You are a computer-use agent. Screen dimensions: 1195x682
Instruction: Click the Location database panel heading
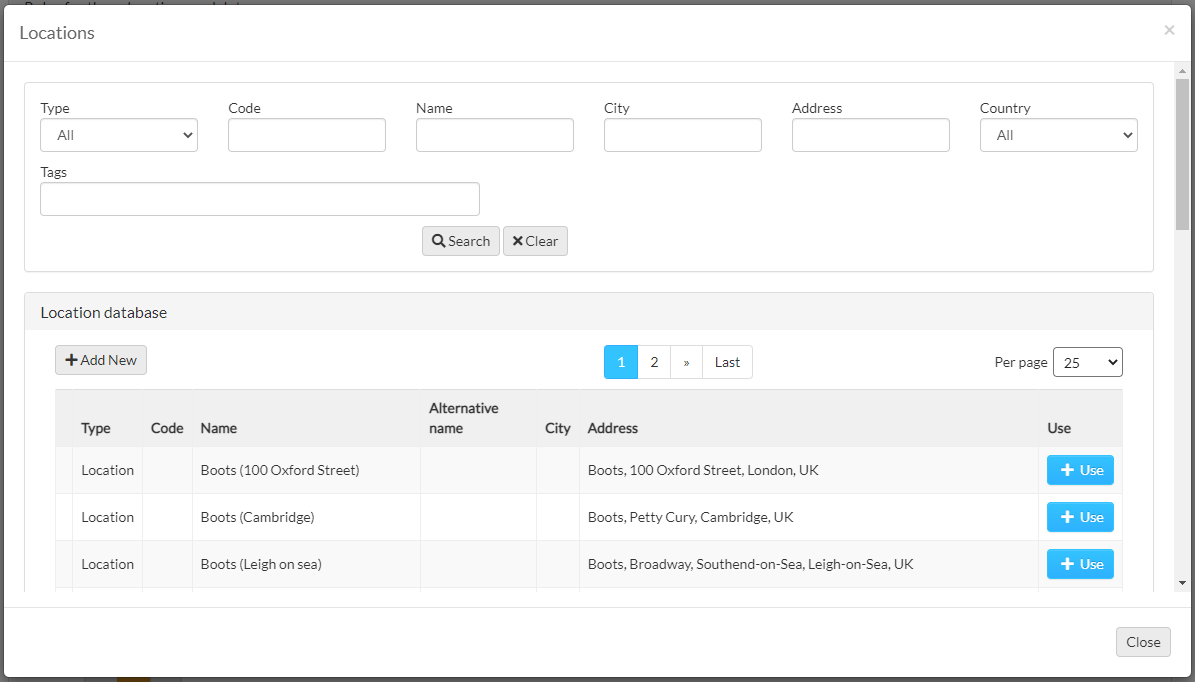click(x=104, y=312)
